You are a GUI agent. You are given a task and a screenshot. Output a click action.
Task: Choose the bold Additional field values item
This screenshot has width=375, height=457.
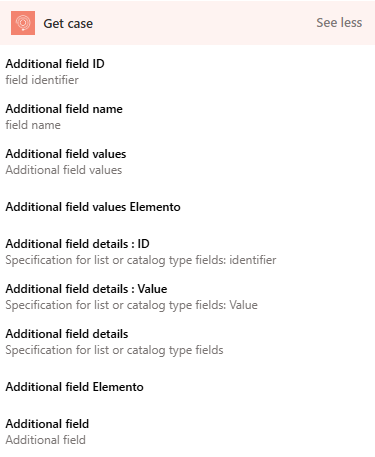click(66, 154)
